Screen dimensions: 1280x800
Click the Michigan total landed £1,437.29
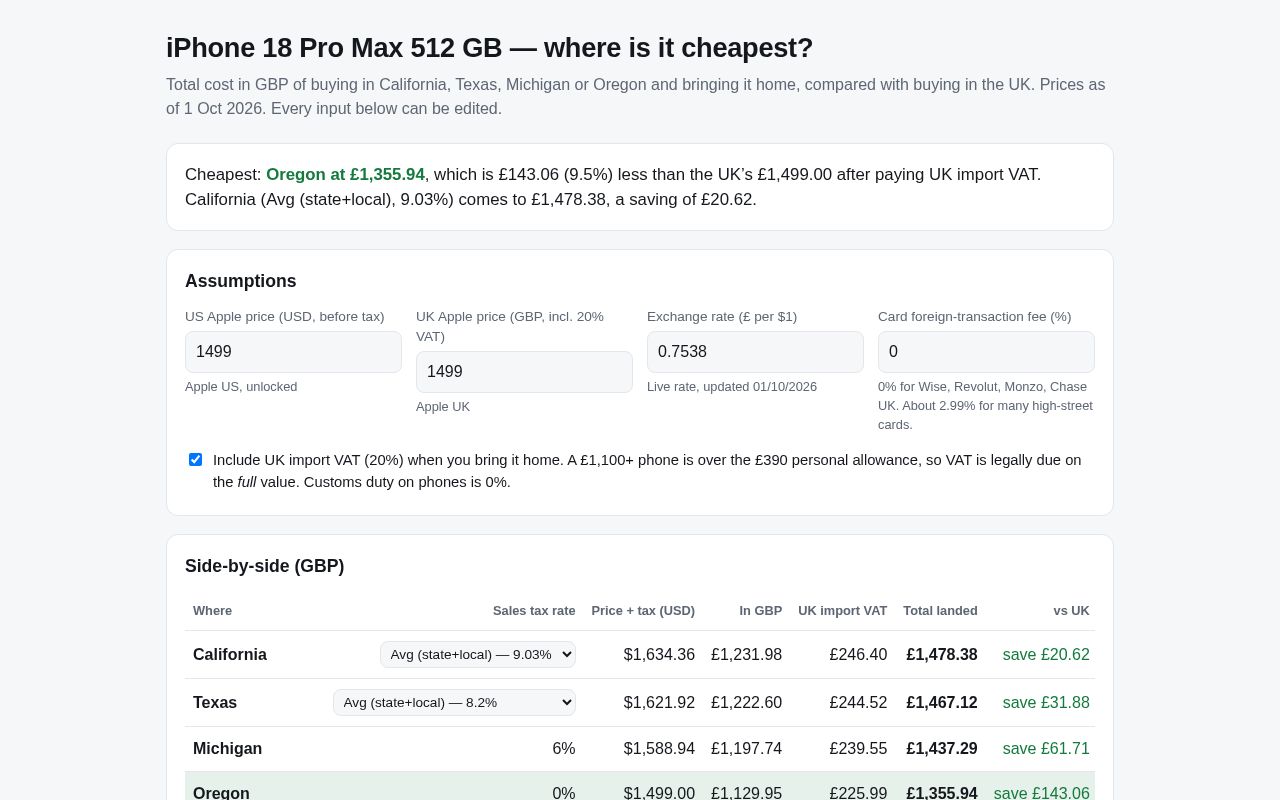coord(942,749)
